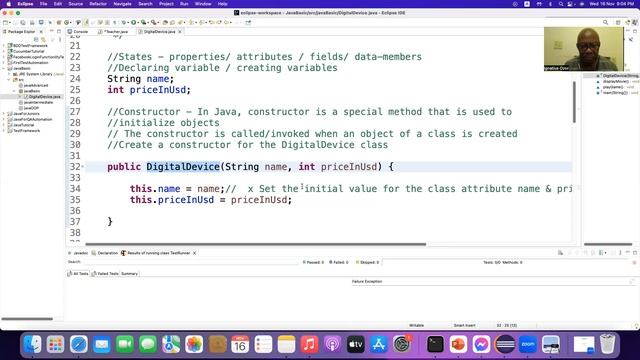Open Trash in the dock

coord(607,344)
